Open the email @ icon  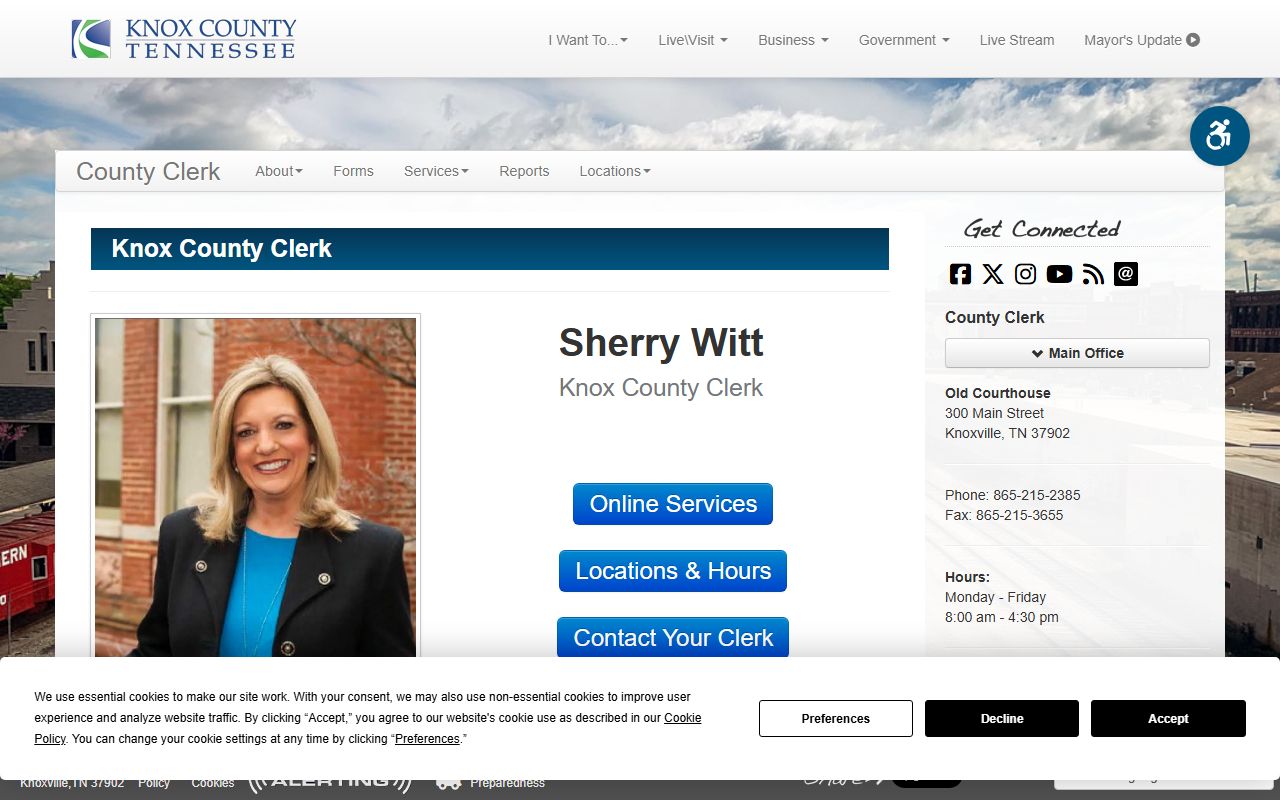(x=1126, y=274)
